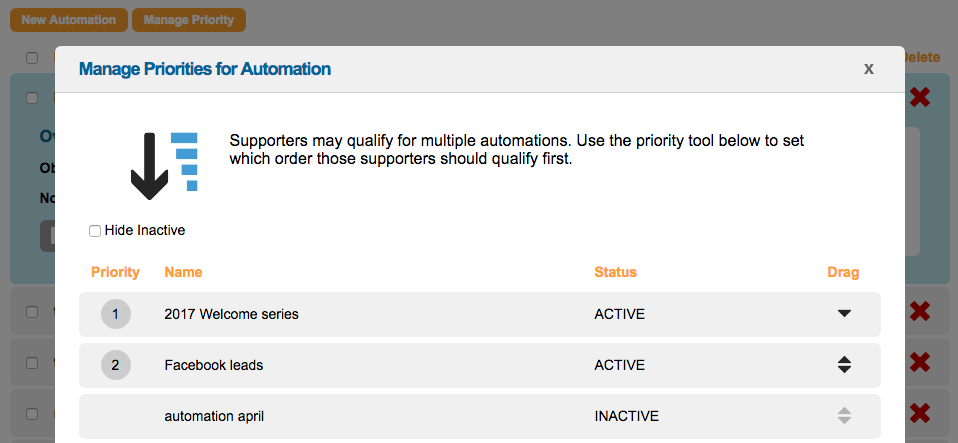Select the priority 2 number badge
This screenshot has width=958, height=443.
[115, 365]
